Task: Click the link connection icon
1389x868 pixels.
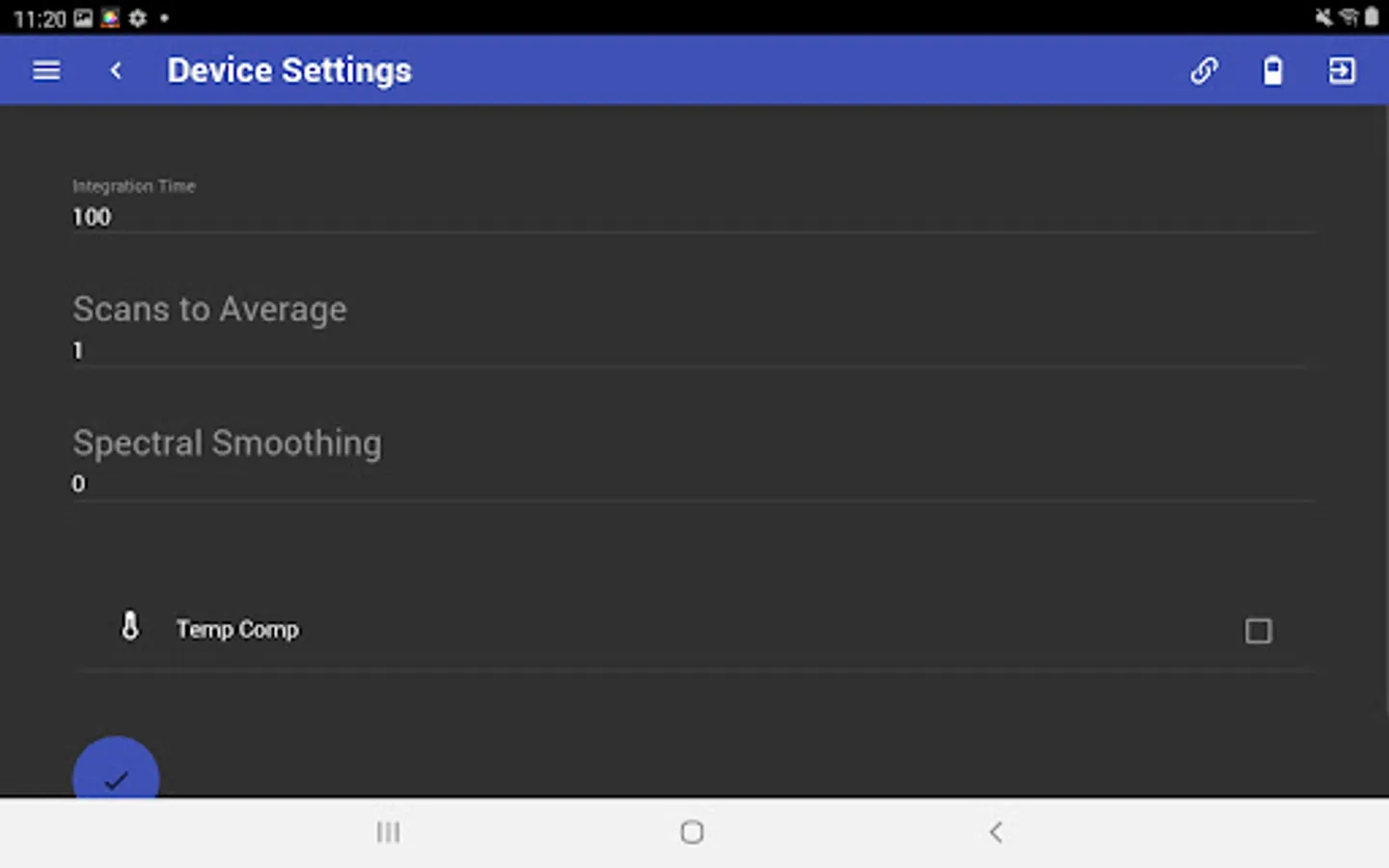Action: (1204, 70)
